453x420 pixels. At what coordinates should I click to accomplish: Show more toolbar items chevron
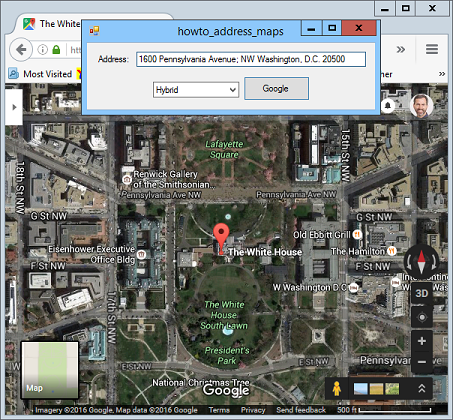(401, 50)
